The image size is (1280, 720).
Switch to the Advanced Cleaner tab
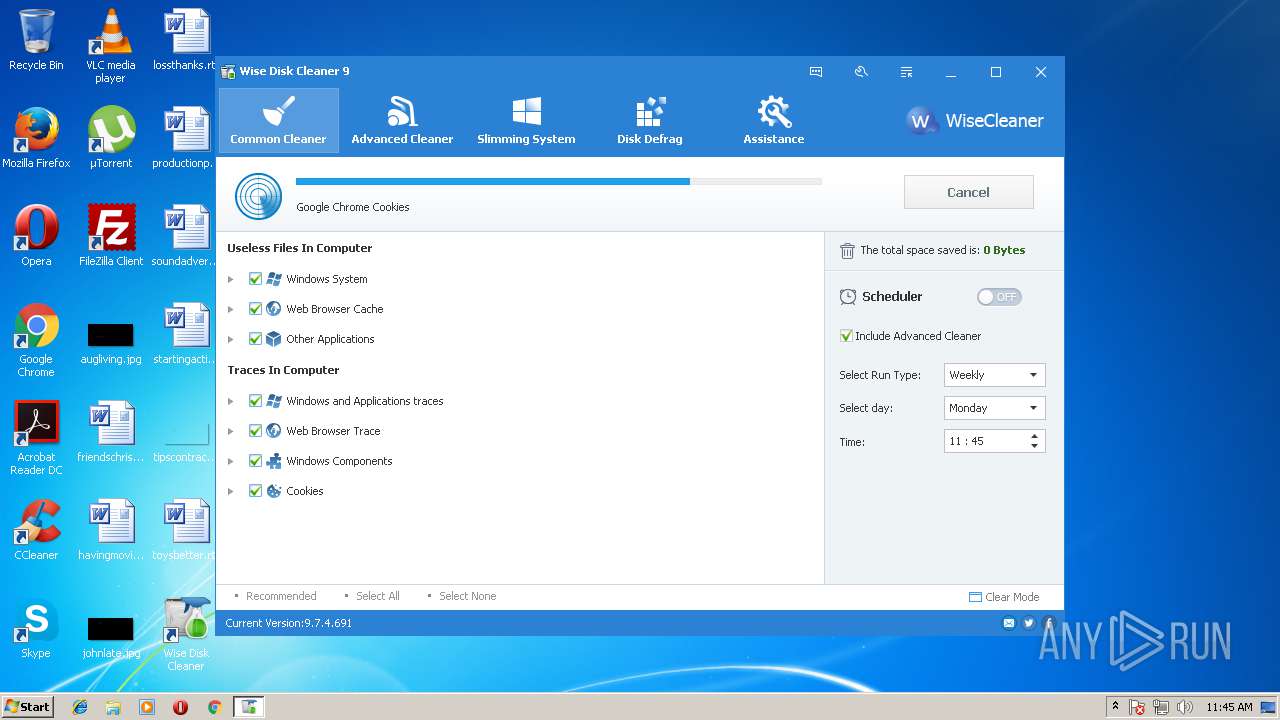click(402, 120)
